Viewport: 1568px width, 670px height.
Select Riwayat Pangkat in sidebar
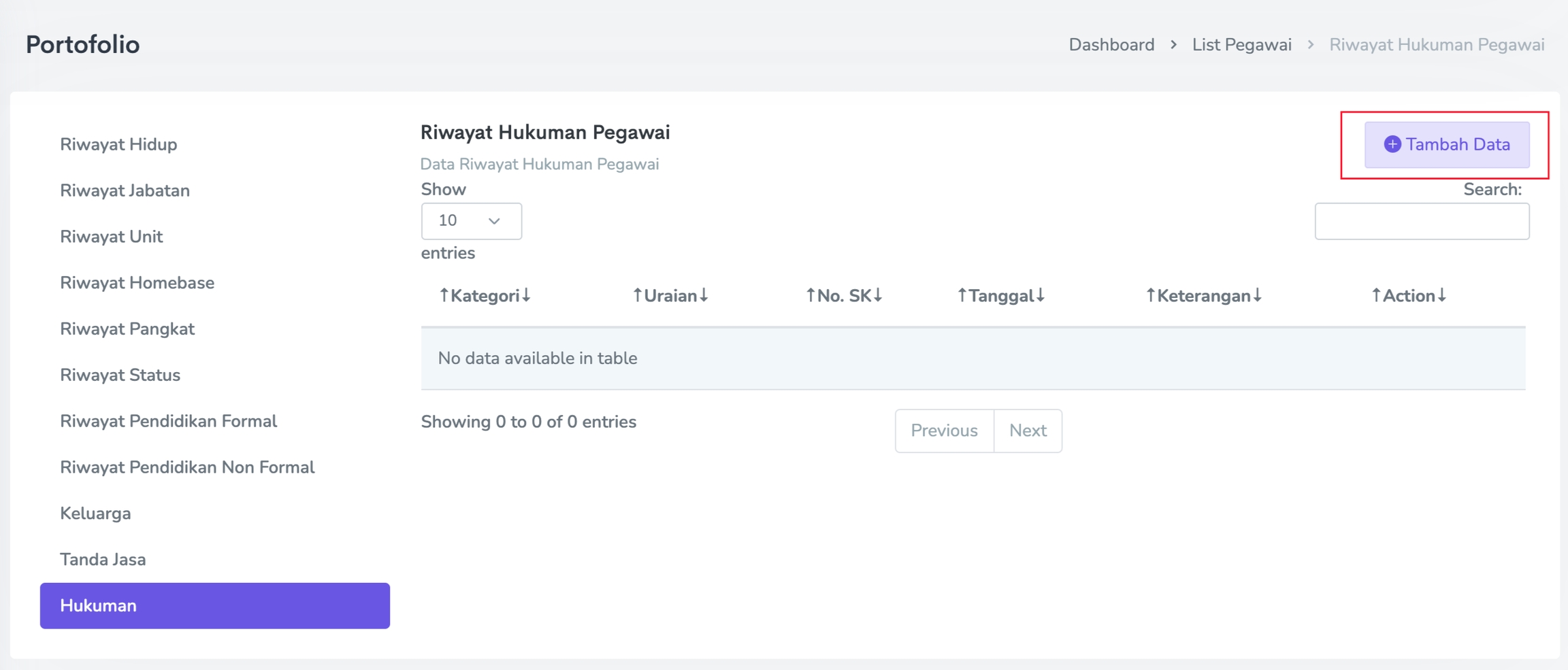(x=127, y=329)
